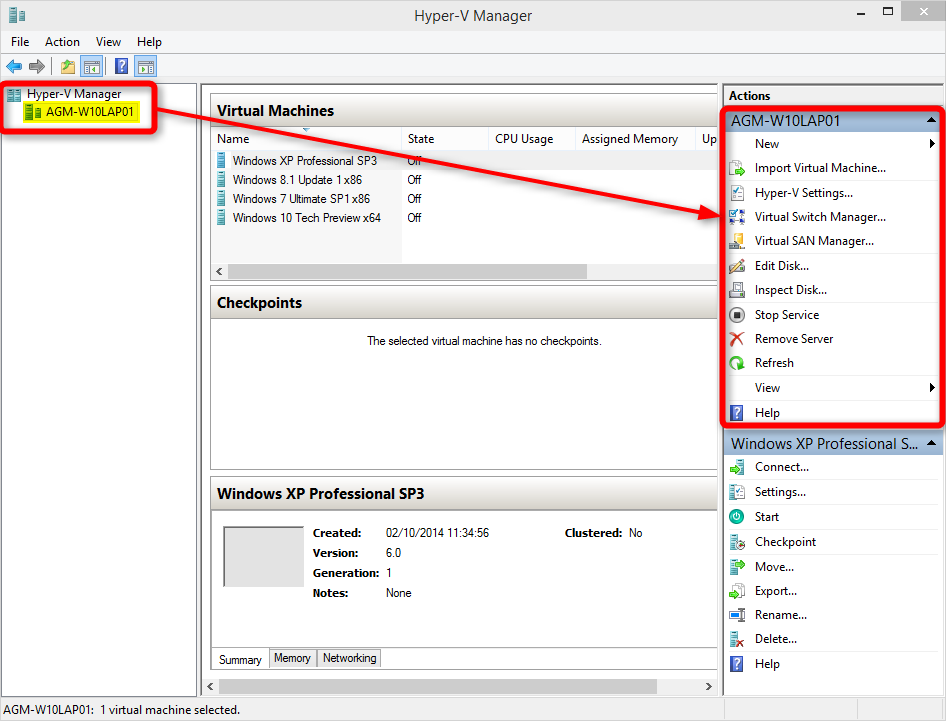The height and width of the screenshot is (721, 946).
Task: Expand the View submenu arrow in actions
Action: pos(932,387)
